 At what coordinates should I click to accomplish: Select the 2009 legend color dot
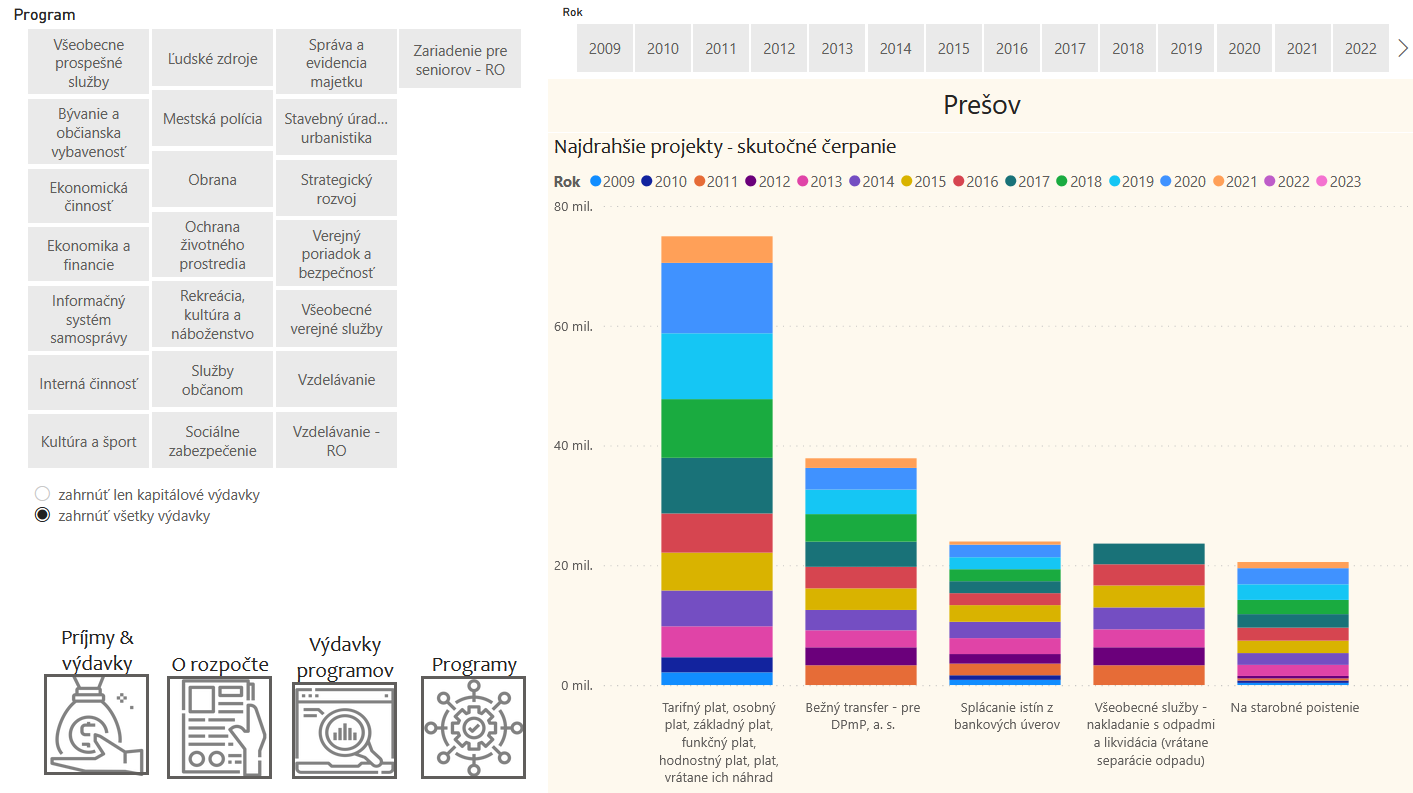point(595,182)
